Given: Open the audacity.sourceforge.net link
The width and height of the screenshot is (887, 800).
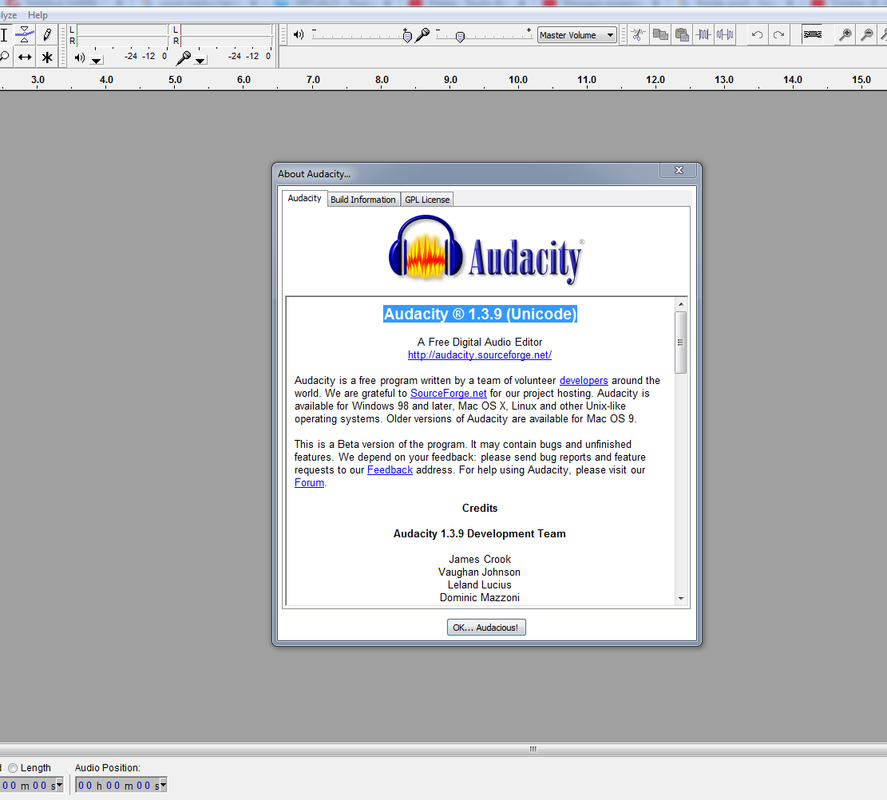Looking at the screenshot, I should 480,355.
